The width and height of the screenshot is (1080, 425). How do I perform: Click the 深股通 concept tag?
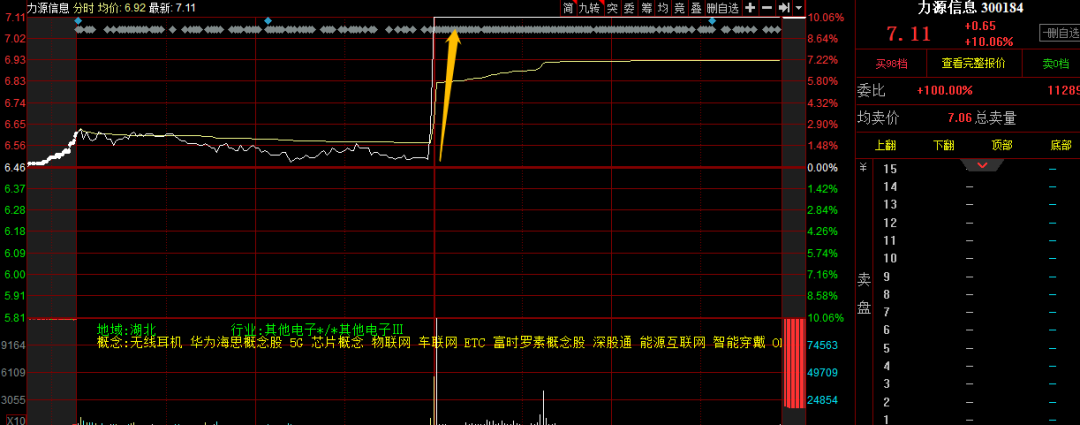pos(612,342)
